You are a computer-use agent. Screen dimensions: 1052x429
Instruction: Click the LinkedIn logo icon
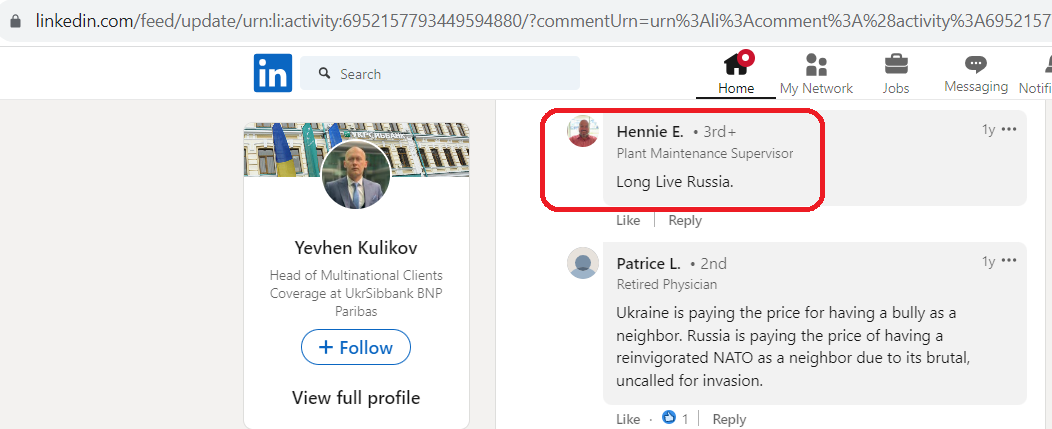click(273, 73)
